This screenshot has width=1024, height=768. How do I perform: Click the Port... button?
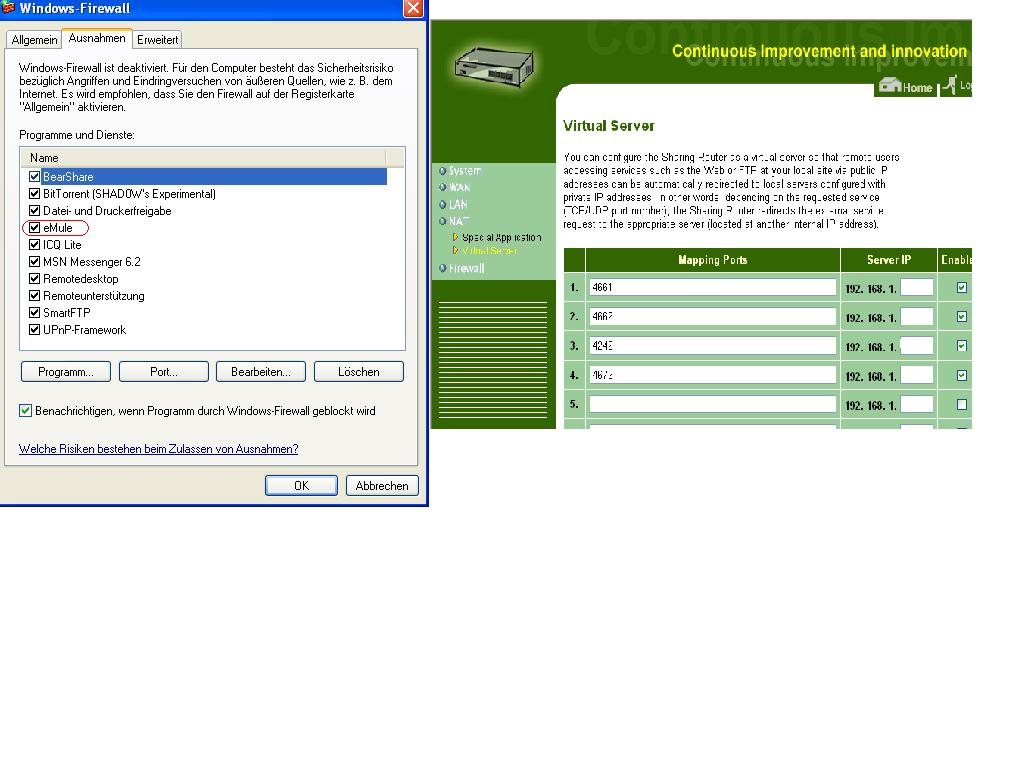[x=164, y=372]
